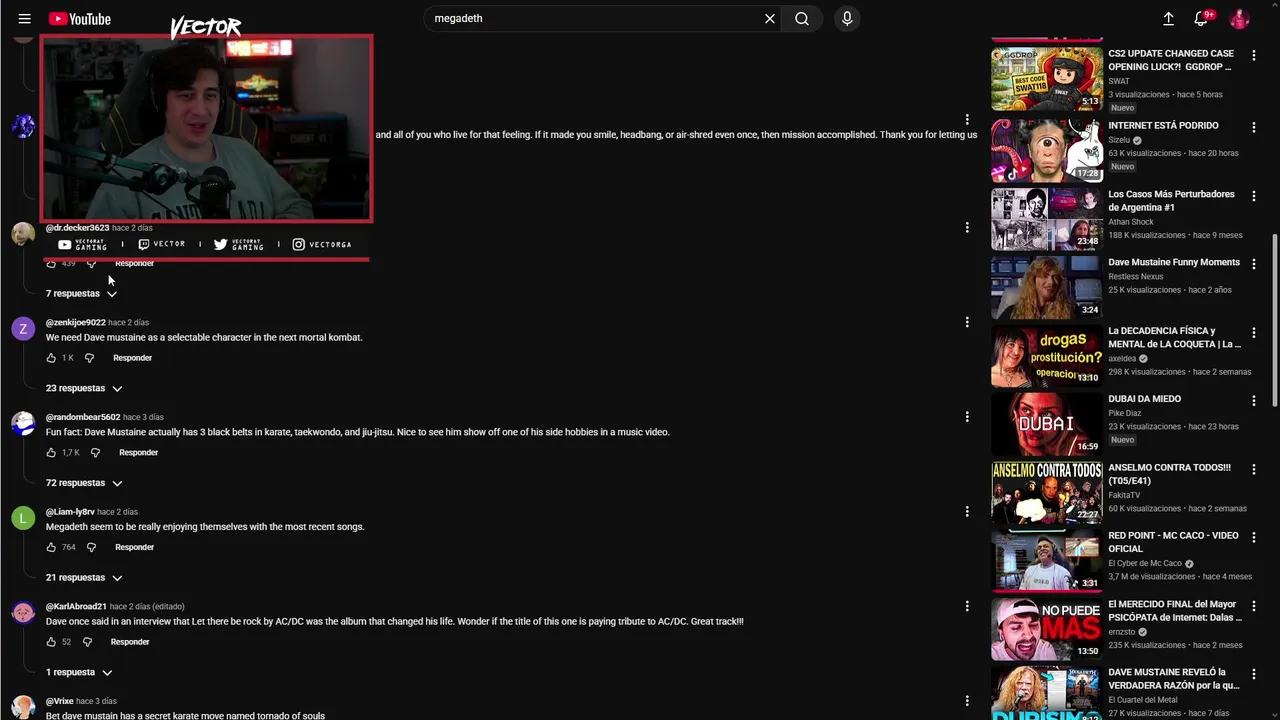Open INTERNET ESTÁ PODRIDO thumbnail

click(1047, 150)
